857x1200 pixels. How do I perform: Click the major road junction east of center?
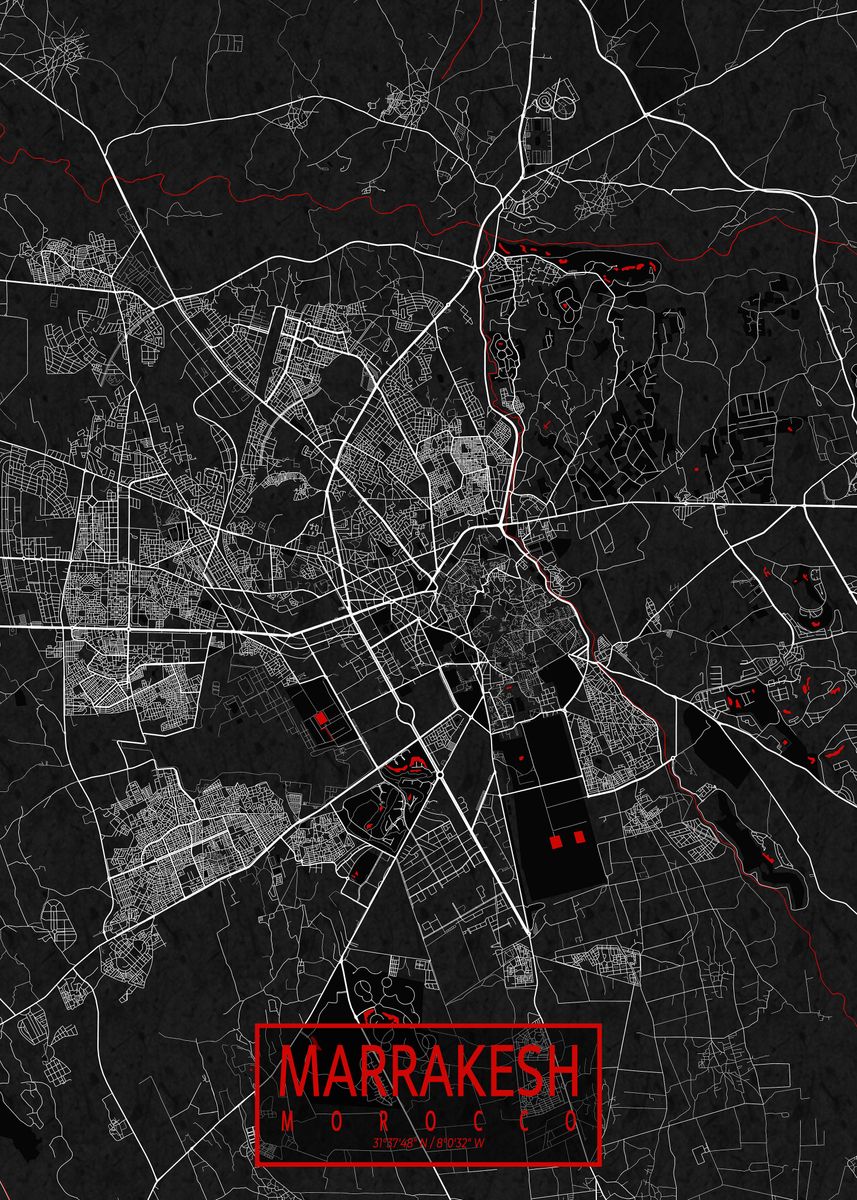504,523
